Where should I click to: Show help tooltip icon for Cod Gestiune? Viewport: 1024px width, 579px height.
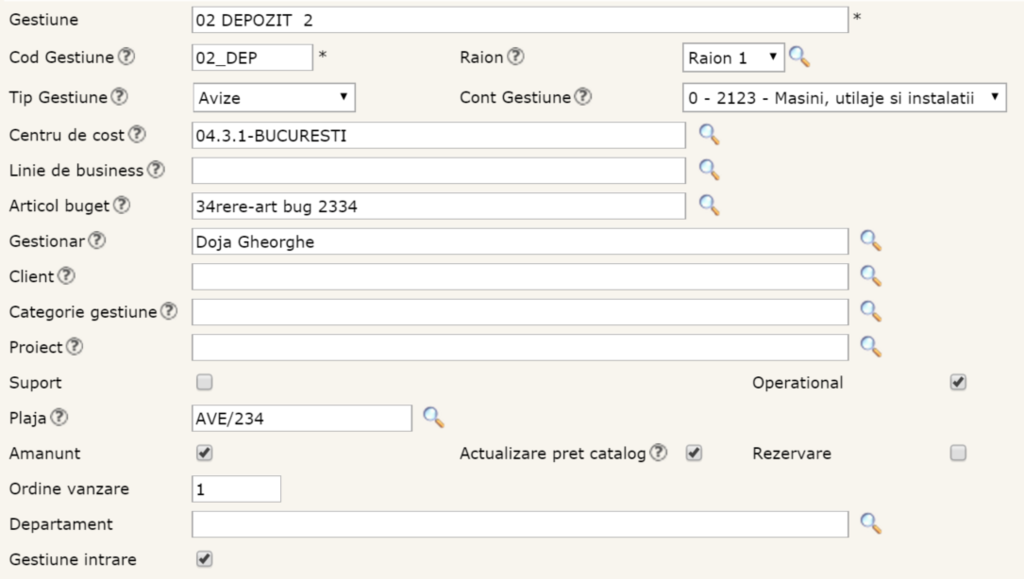[x=126, y=57]
